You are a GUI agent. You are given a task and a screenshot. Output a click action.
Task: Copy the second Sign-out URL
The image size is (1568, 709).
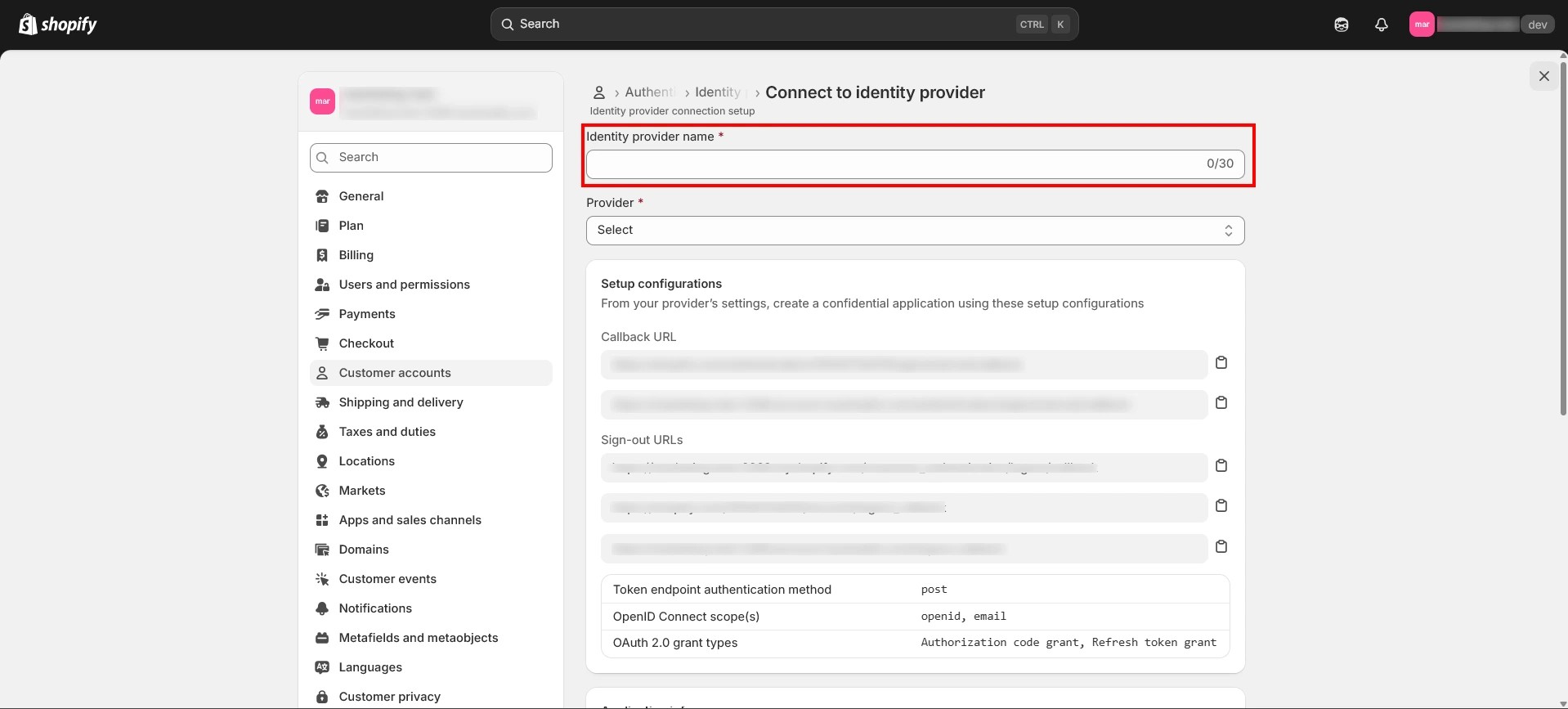[x=1221, y=506]
